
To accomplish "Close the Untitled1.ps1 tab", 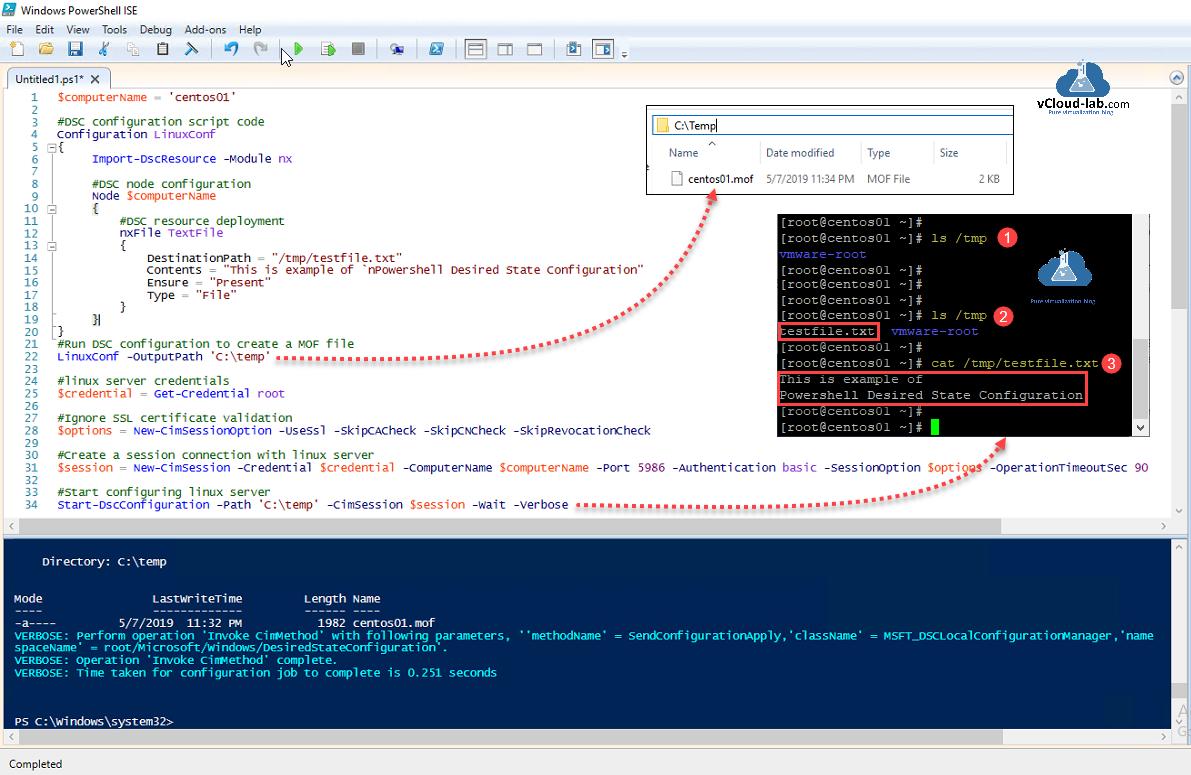I will 95,79.
